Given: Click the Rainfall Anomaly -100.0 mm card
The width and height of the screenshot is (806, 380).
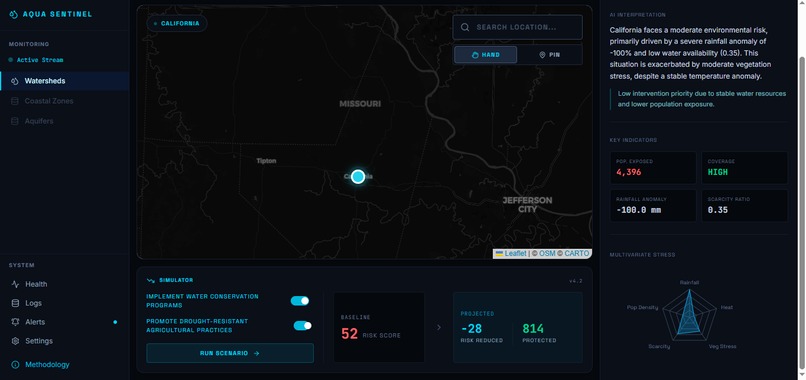Looking at the screenshot, I should tap(653, 206).
